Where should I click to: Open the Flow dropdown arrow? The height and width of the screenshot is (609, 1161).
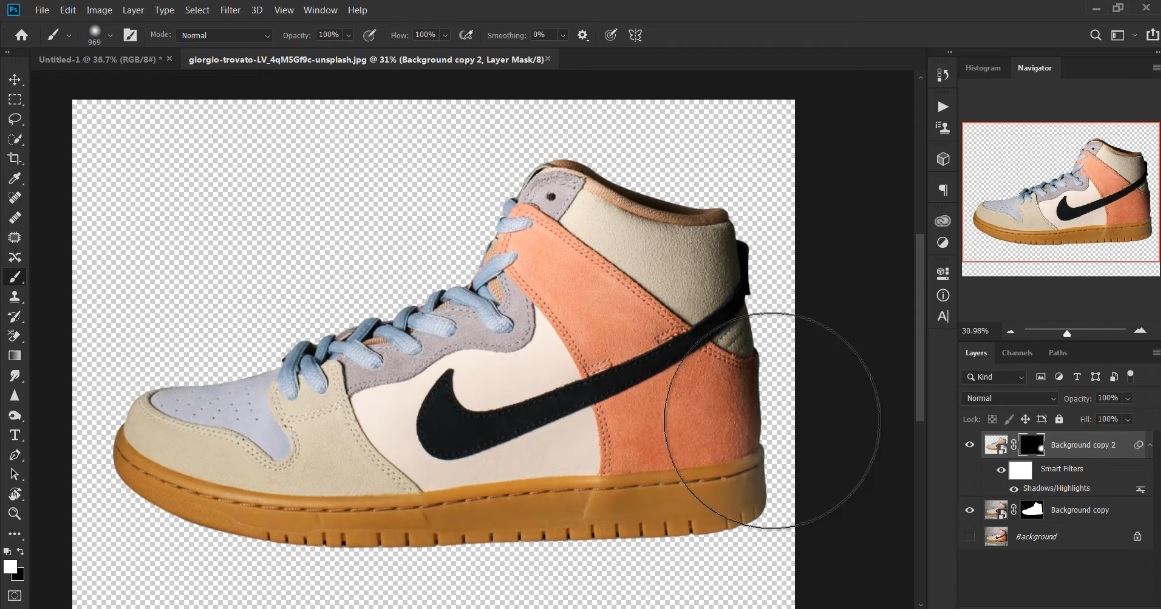click(x=445, y=35)
